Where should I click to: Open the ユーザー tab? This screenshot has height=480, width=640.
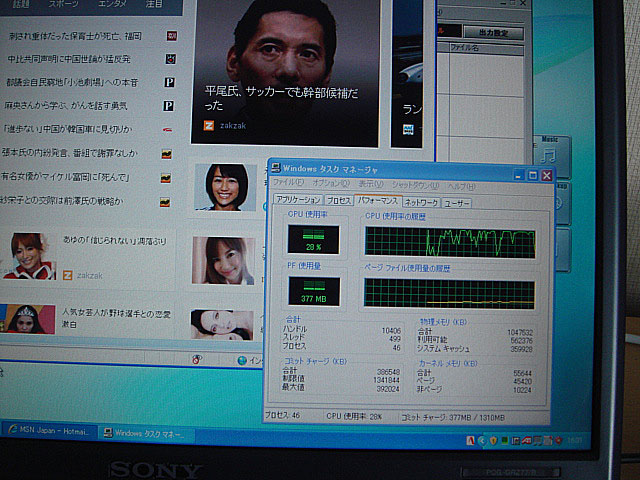coord(457,203)
